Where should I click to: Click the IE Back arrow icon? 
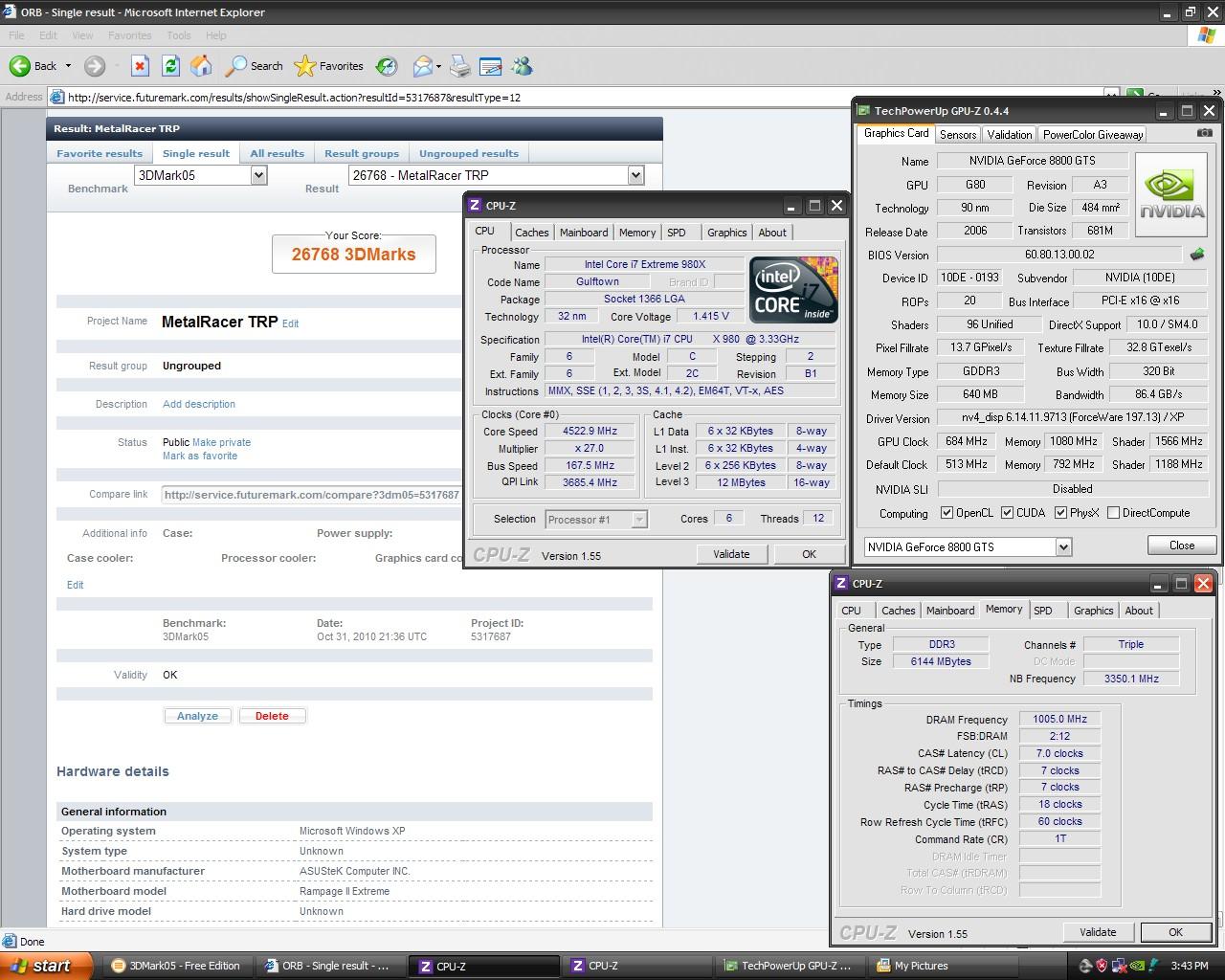(x=19, y=66)
